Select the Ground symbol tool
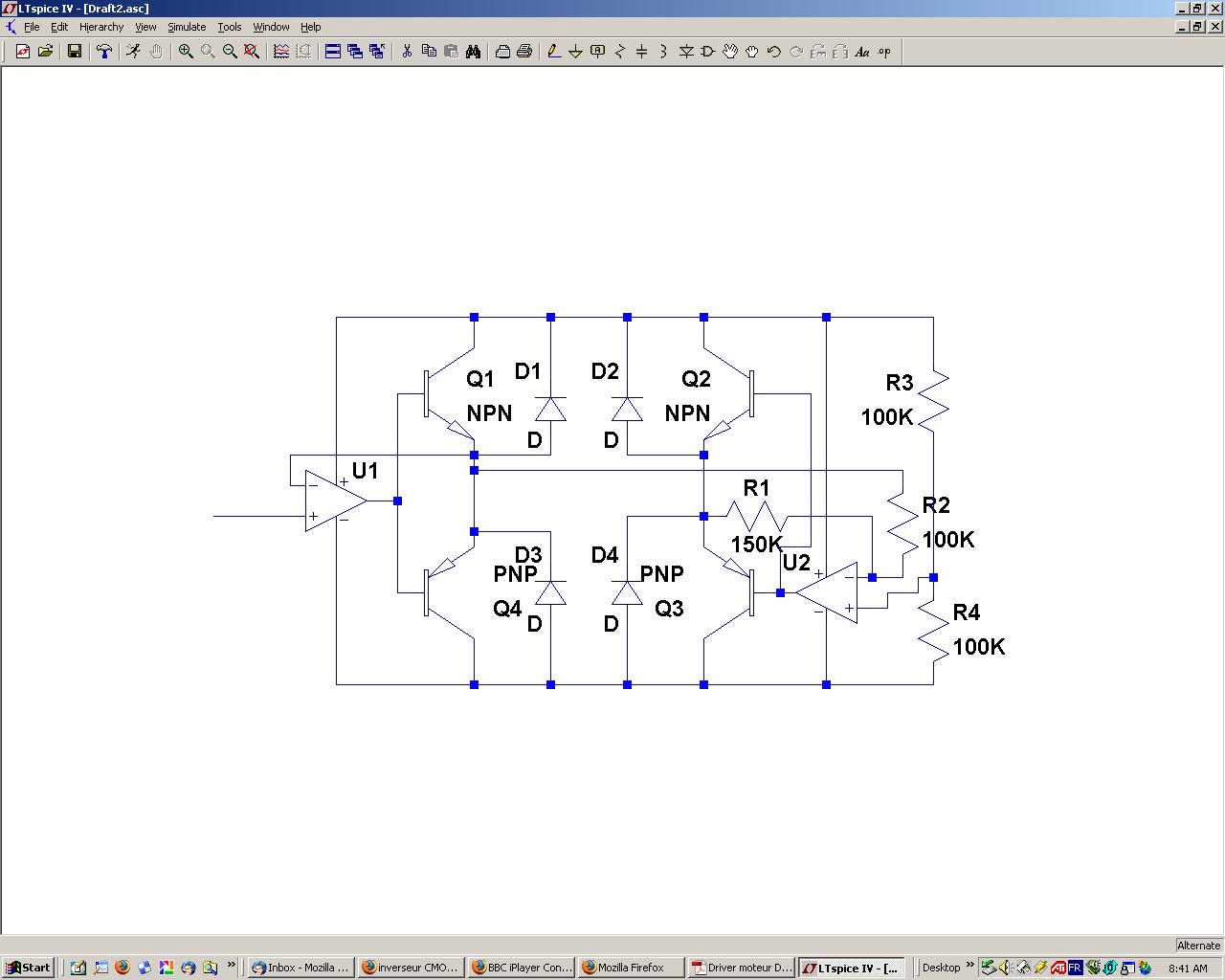Image resolution: width=1225 pixels, height=980 pixels. point(576,52)
